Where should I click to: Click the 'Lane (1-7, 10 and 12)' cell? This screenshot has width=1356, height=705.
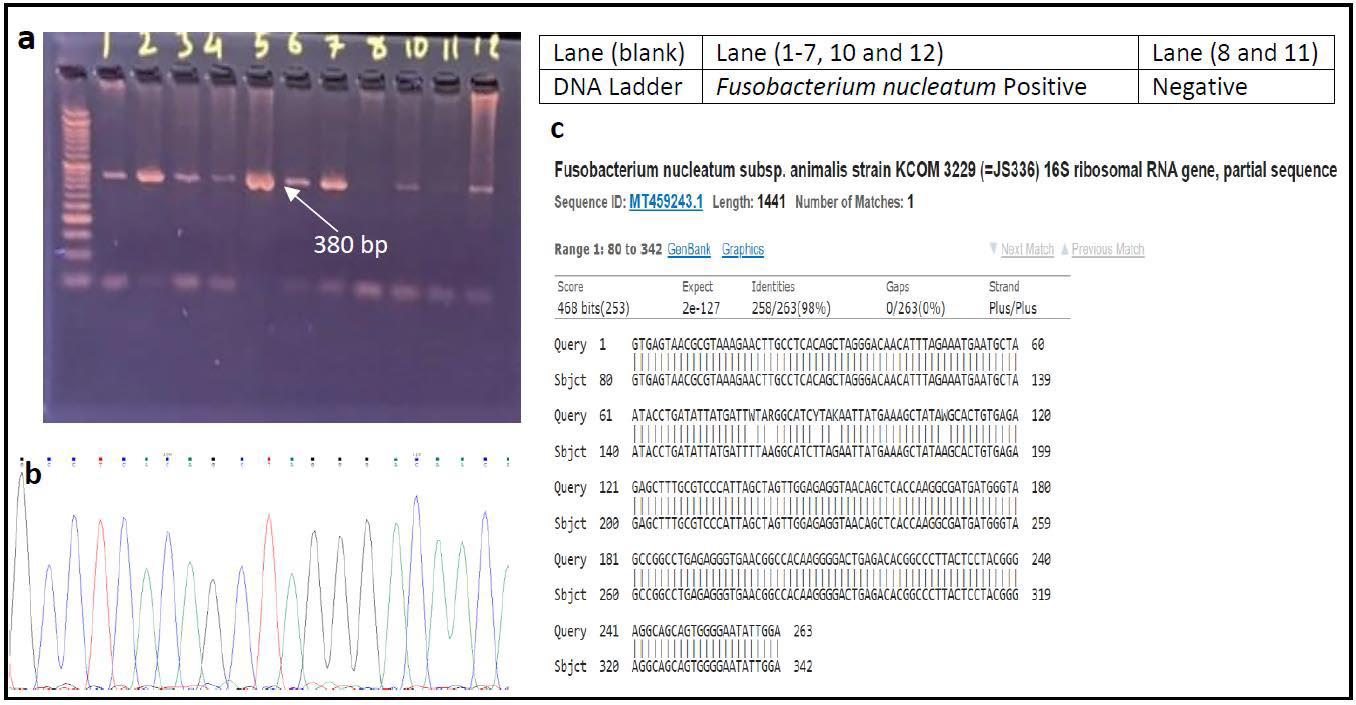[x=922, y=53]
